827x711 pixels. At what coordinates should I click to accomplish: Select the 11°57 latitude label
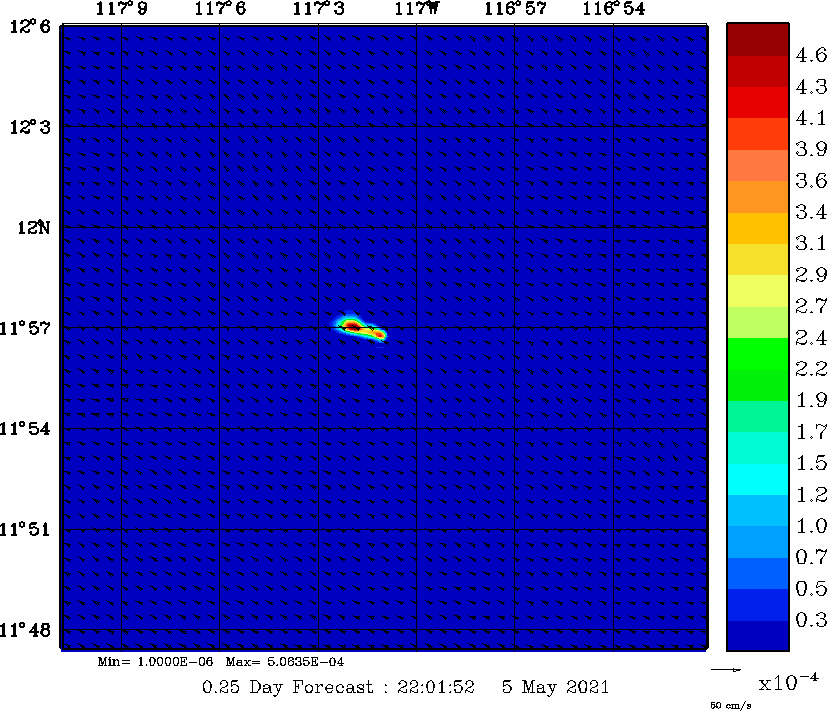click(25, 328)
